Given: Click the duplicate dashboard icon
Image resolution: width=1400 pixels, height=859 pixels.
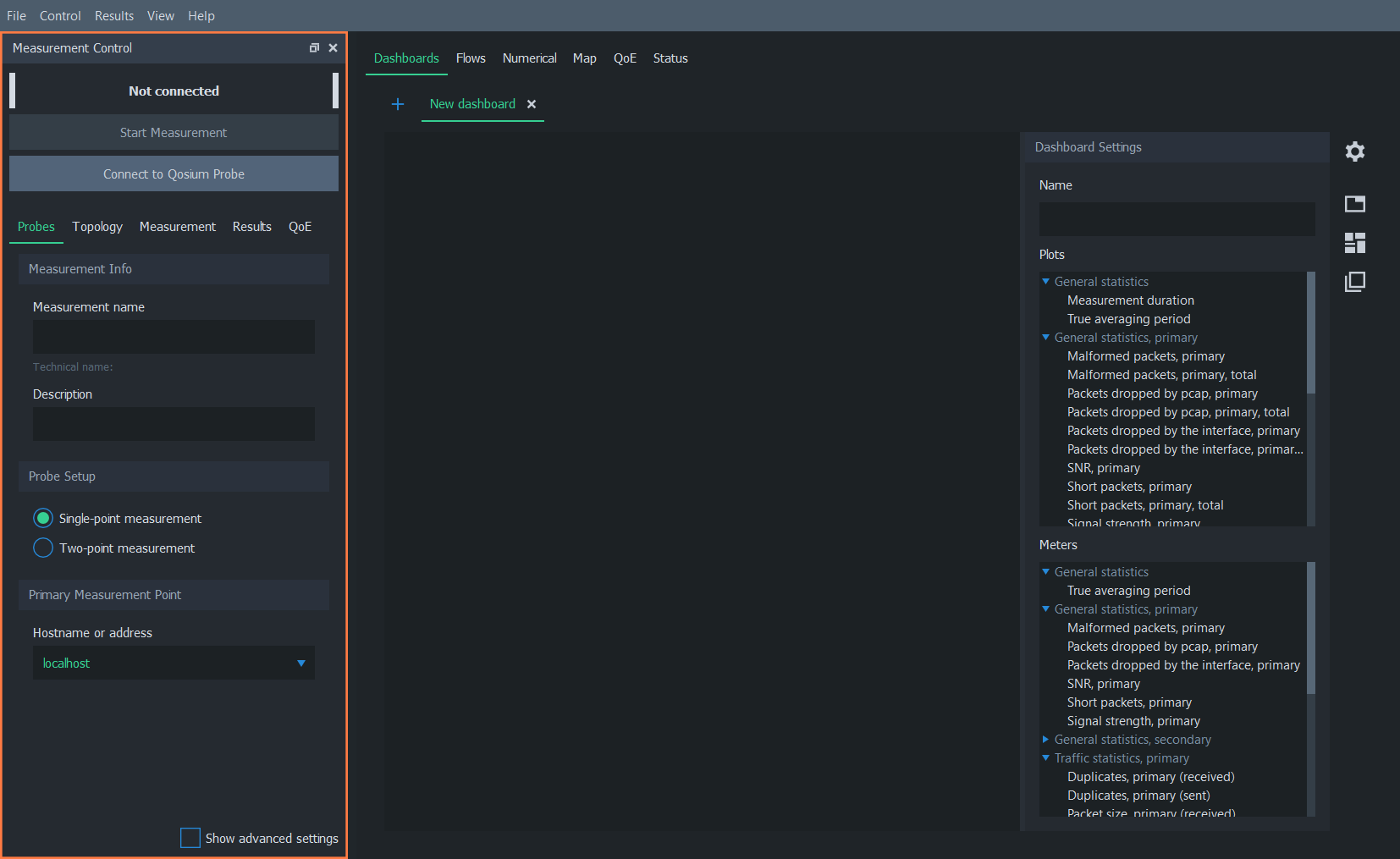Looking at the screenshot, I should point(1354,282).
